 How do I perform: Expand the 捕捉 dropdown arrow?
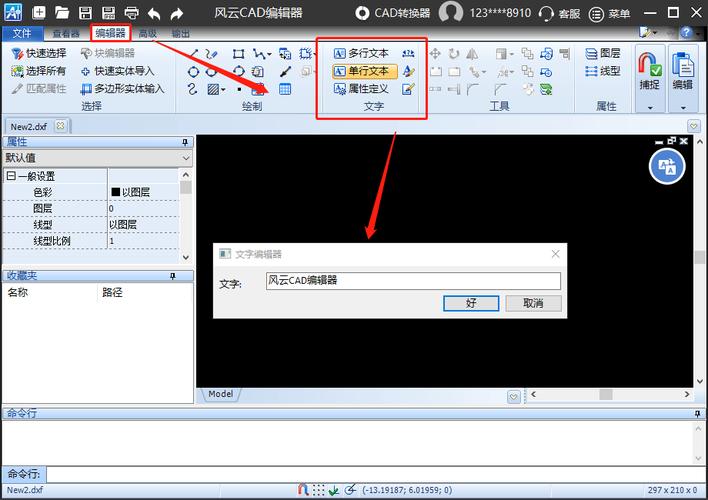(650, 107)
